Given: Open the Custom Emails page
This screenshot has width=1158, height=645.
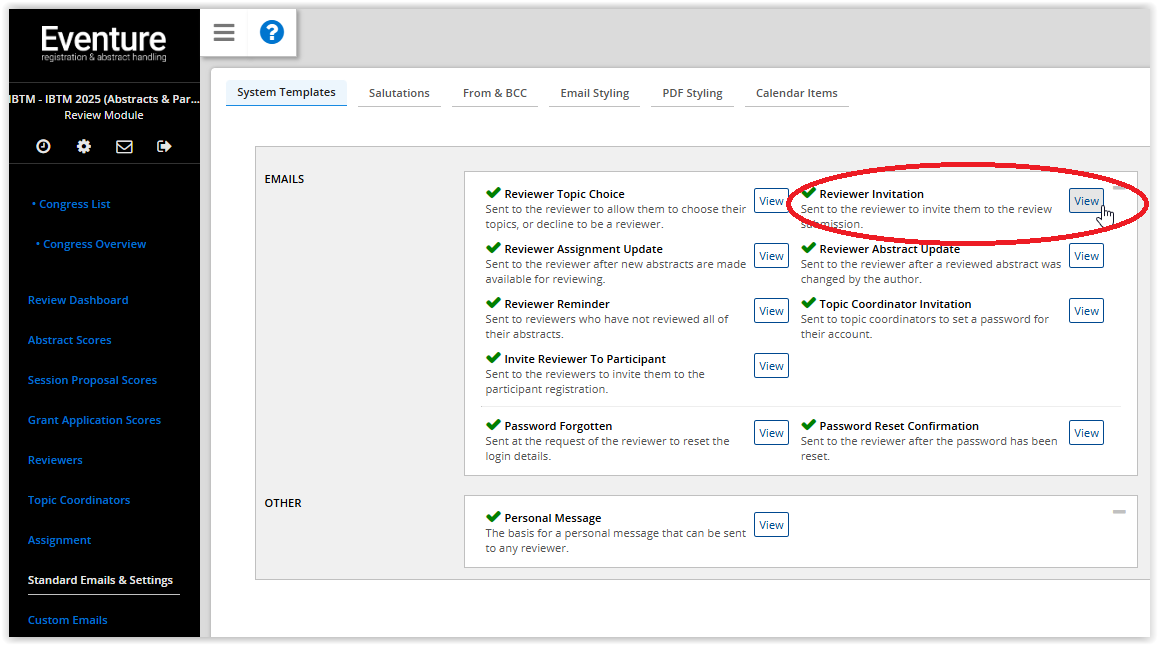Looking at the screenshot, I should pyautogui.click(x=68, y=620).
